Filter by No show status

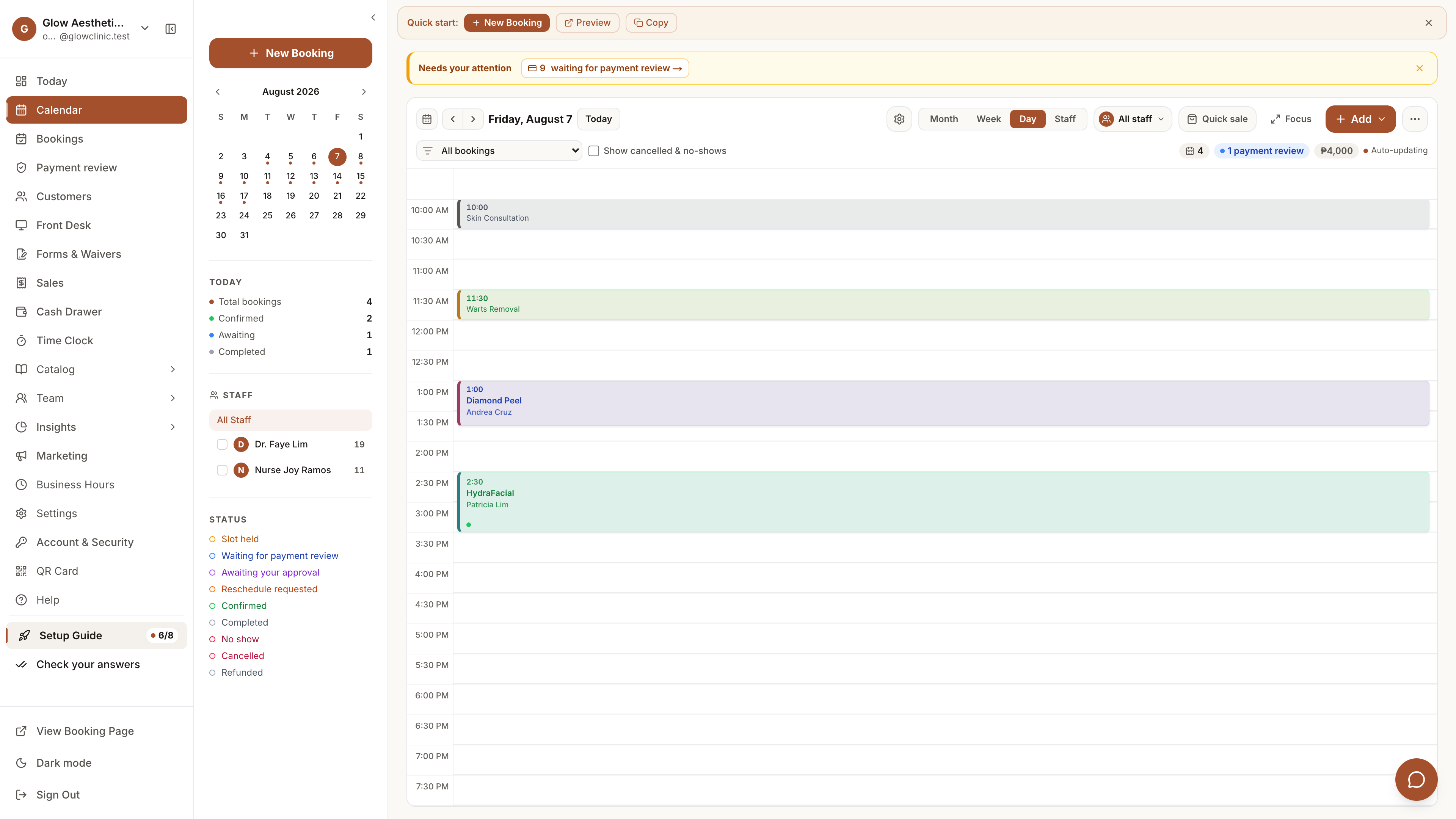234,639
